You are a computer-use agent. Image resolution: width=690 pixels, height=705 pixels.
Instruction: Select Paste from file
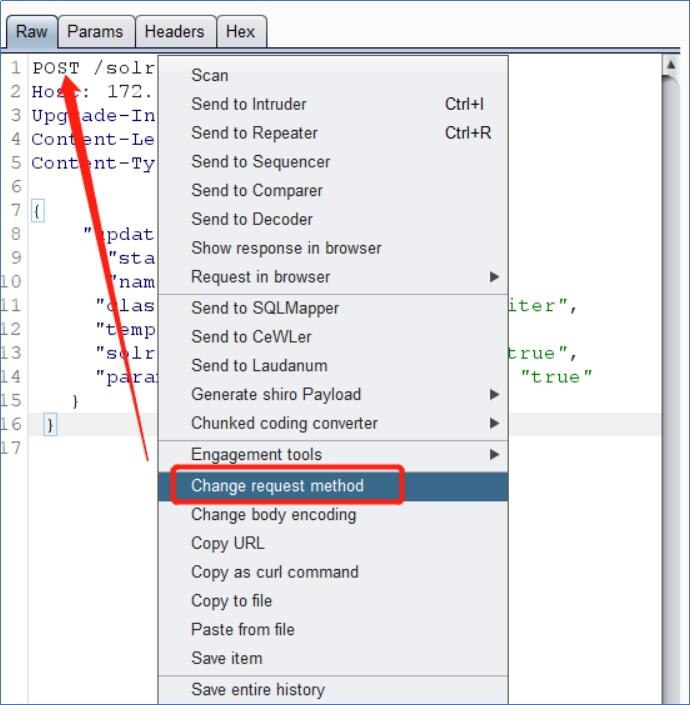point(333,629)
